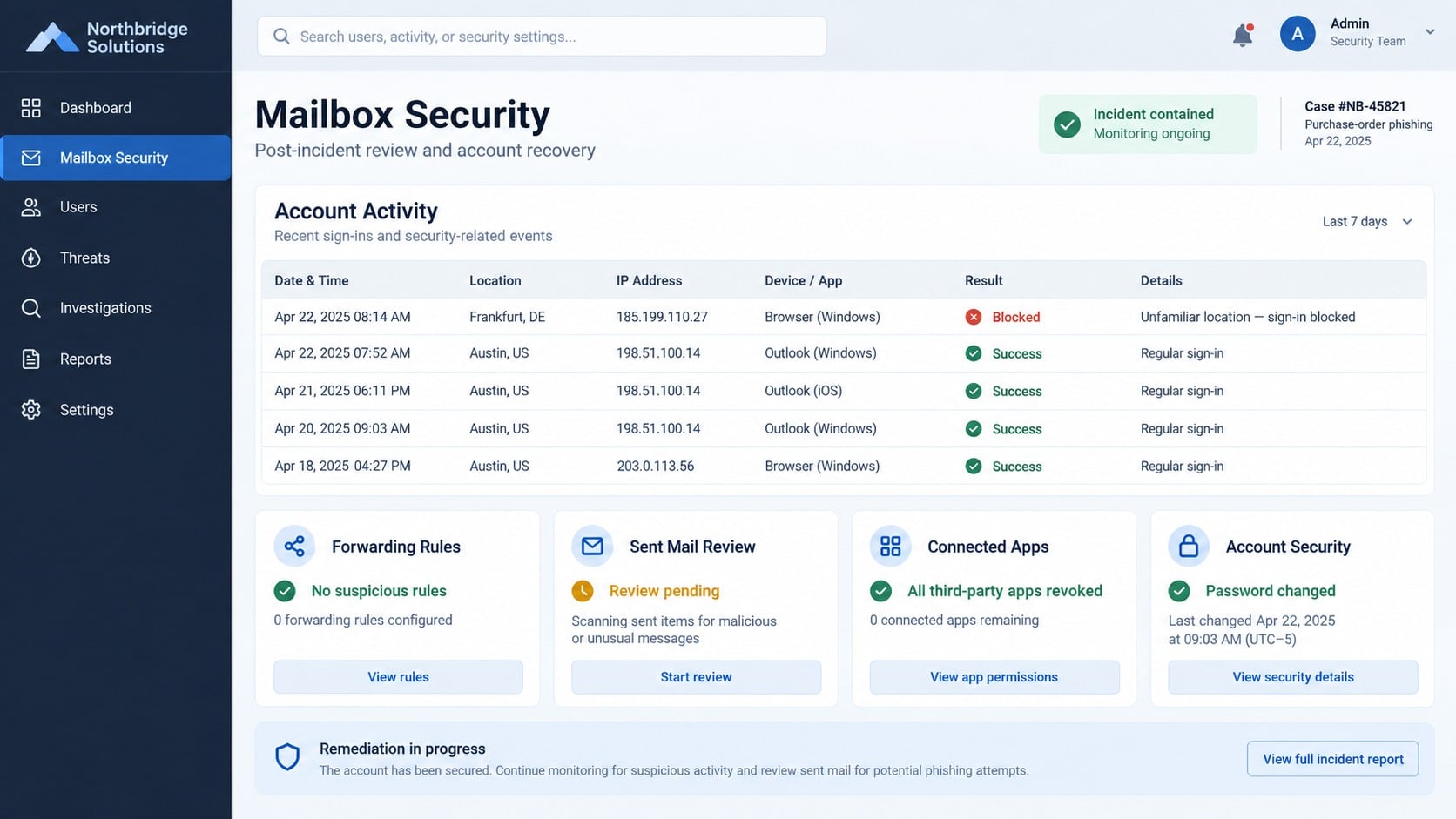Click Apr 18, 2025 04:27 PM timestamp

(x=342, y=466)
